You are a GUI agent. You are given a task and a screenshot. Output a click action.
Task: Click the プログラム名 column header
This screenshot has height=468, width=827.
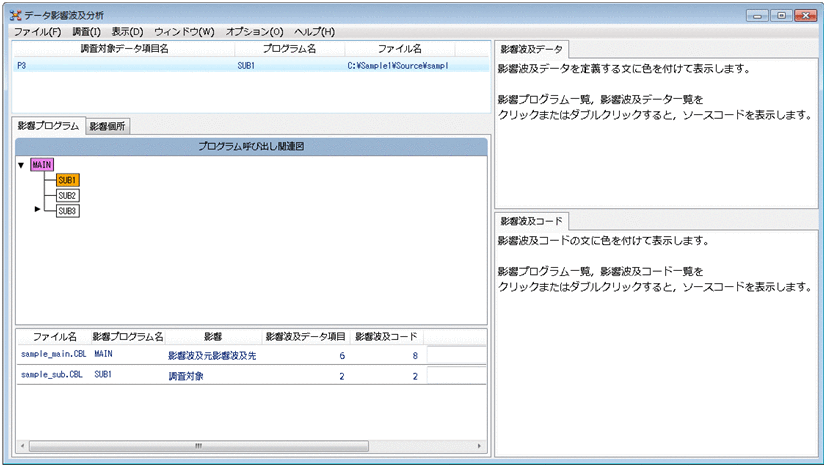click(290, 49)
